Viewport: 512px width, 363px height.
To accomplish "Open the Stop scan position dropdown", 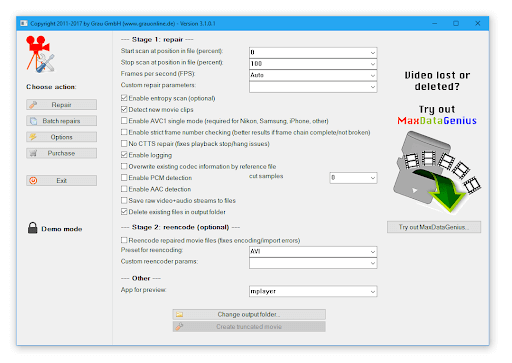I will (x=373, y=64).
